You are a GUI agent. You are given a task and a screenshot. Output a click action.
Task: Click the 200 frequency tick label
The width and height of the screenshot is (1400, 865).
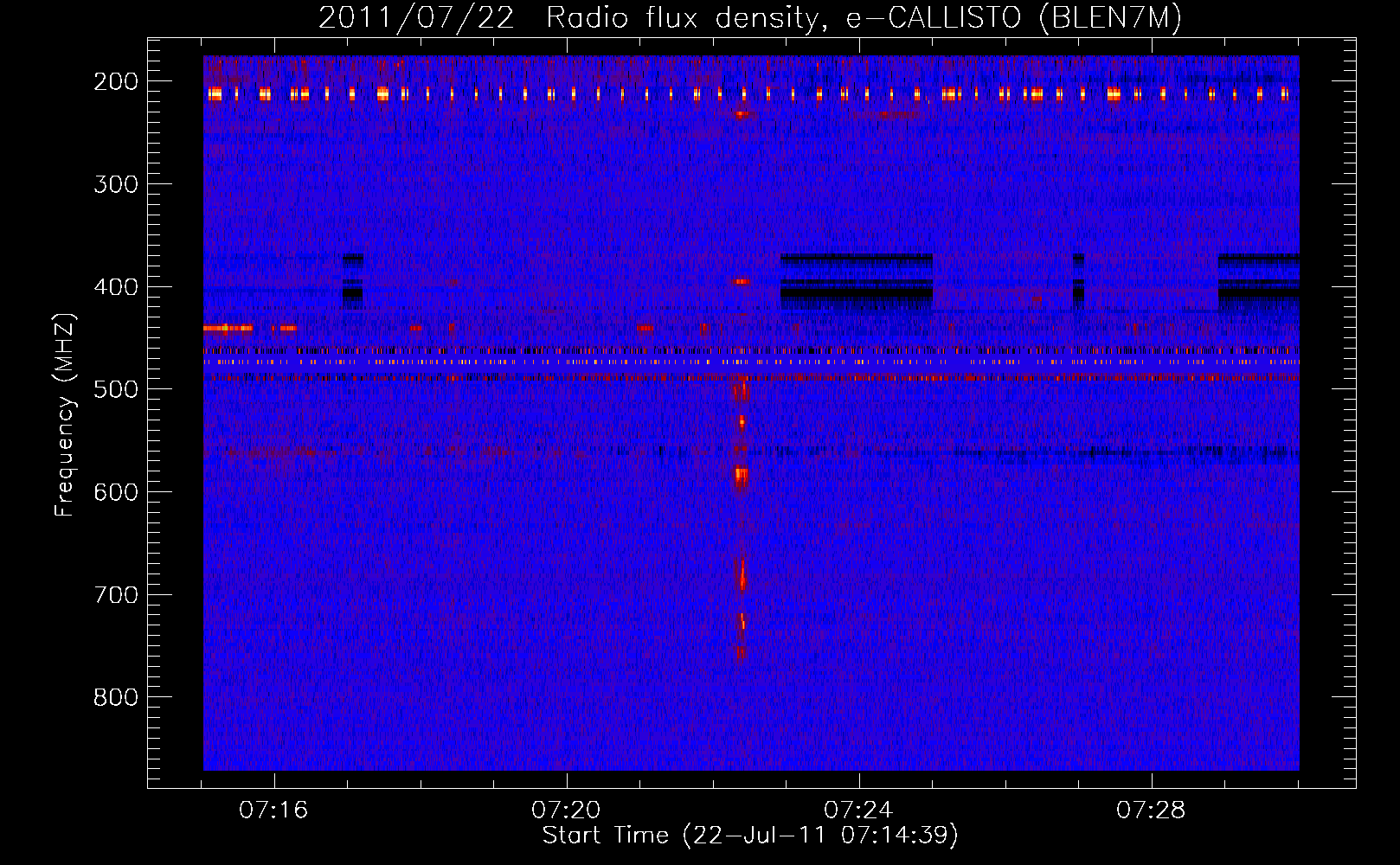point(116,81)
